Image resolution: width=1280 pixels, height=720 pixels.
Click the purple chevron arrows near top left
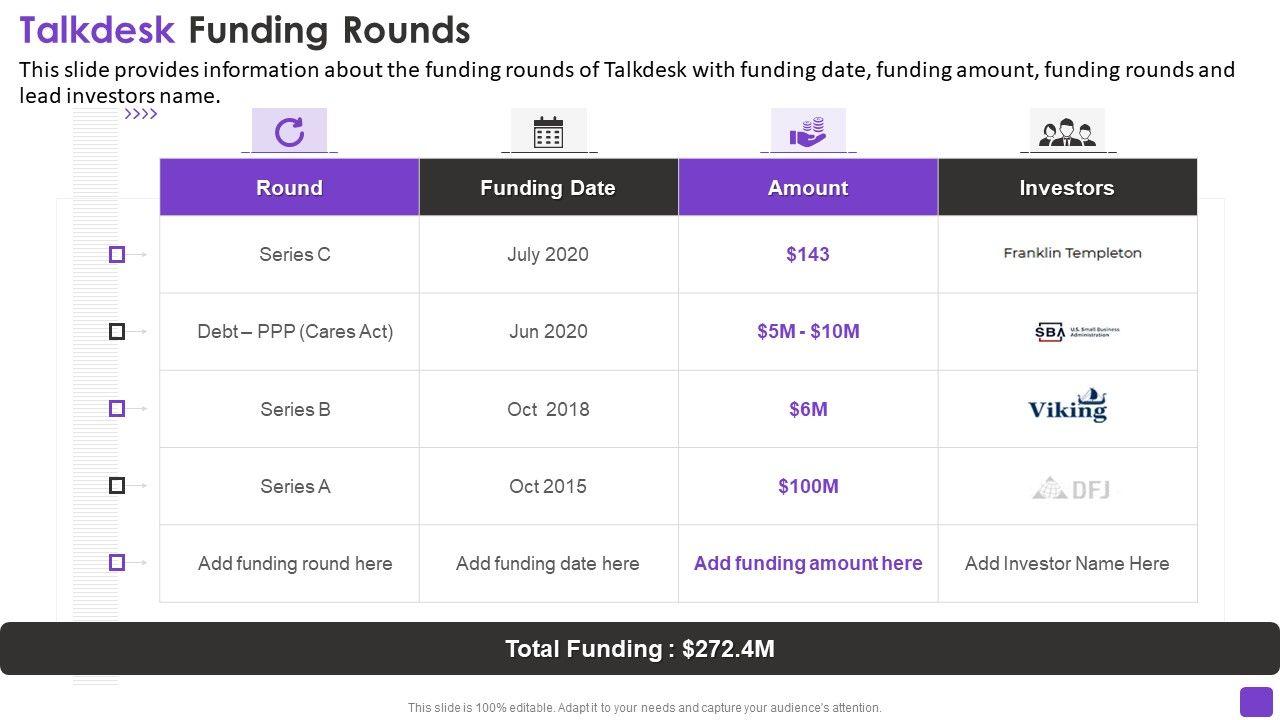141,115
